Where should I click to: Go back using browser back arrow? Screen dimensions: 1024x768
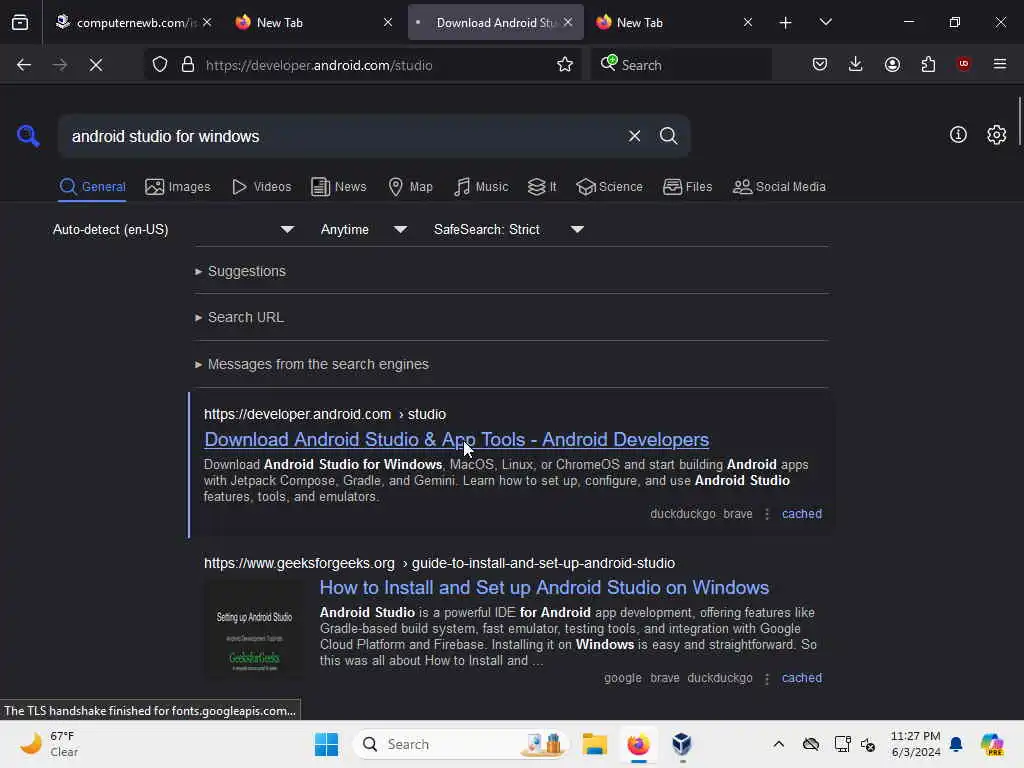point(24,65)
